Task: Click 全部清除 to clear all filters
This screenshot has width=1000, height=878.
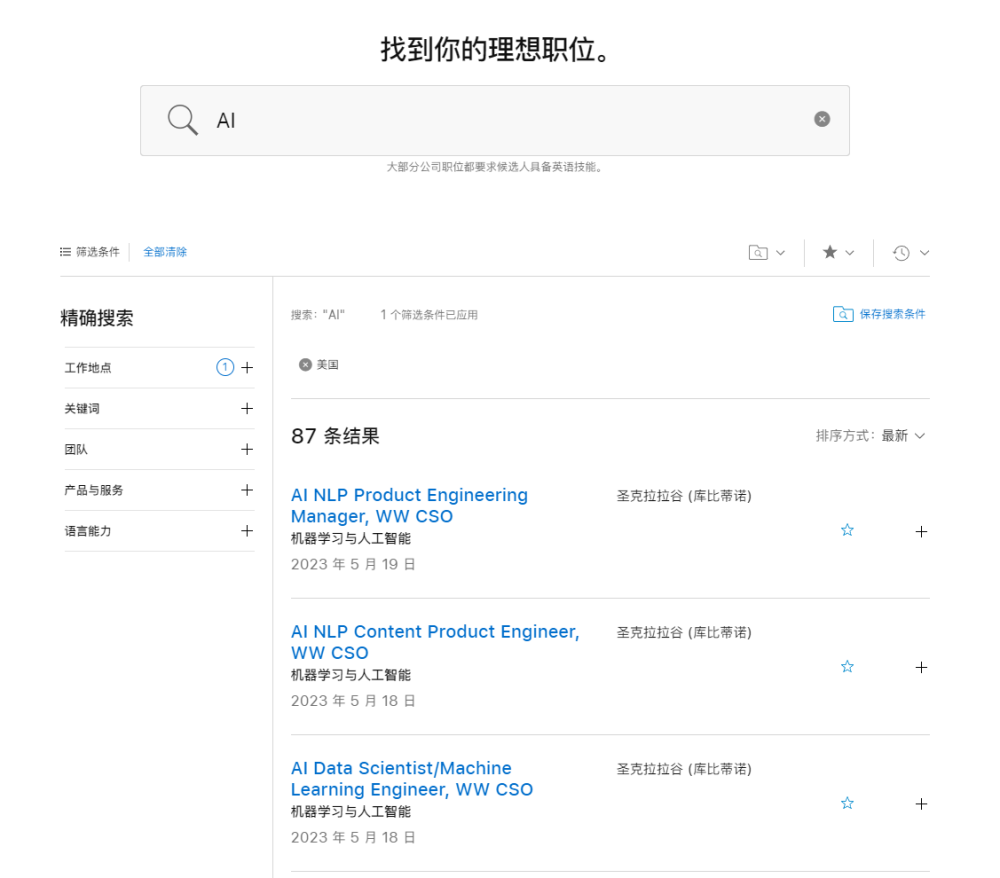Action: 165,252
